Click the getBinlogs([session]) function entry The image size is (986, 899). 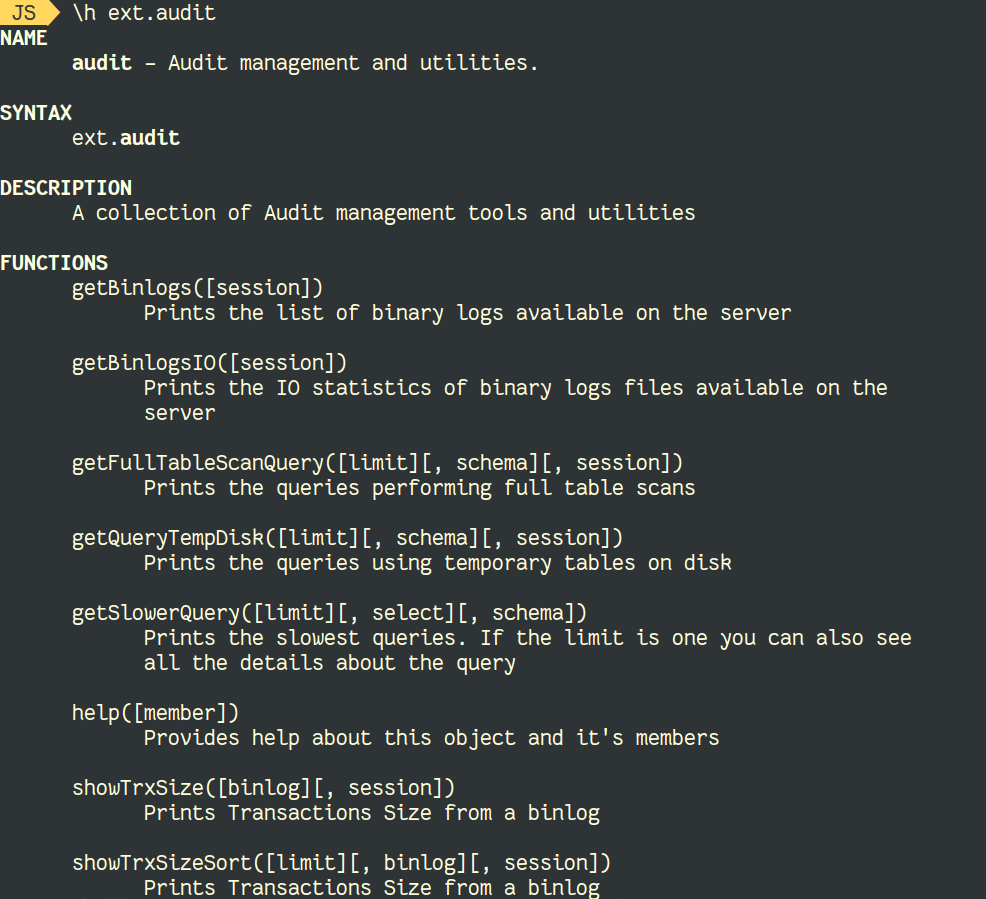click(197, 288)
